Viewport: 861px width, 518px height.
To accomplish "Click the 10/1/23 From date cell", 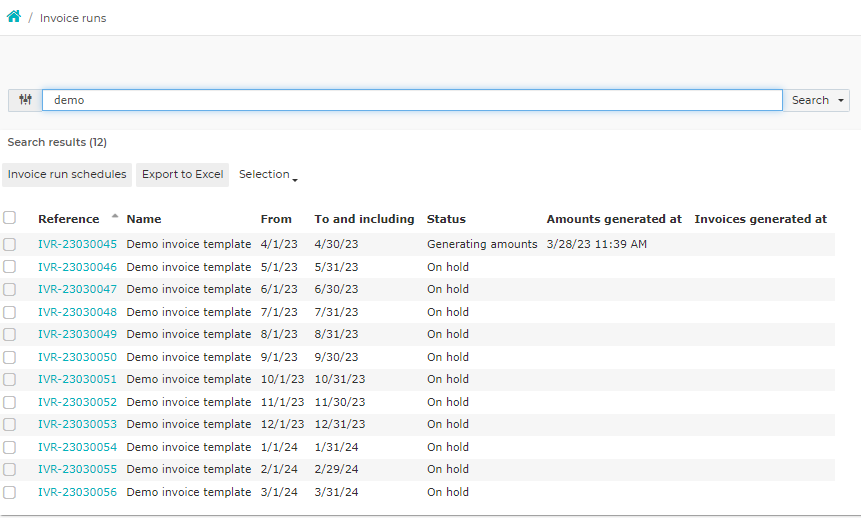I will pos(282,379).
